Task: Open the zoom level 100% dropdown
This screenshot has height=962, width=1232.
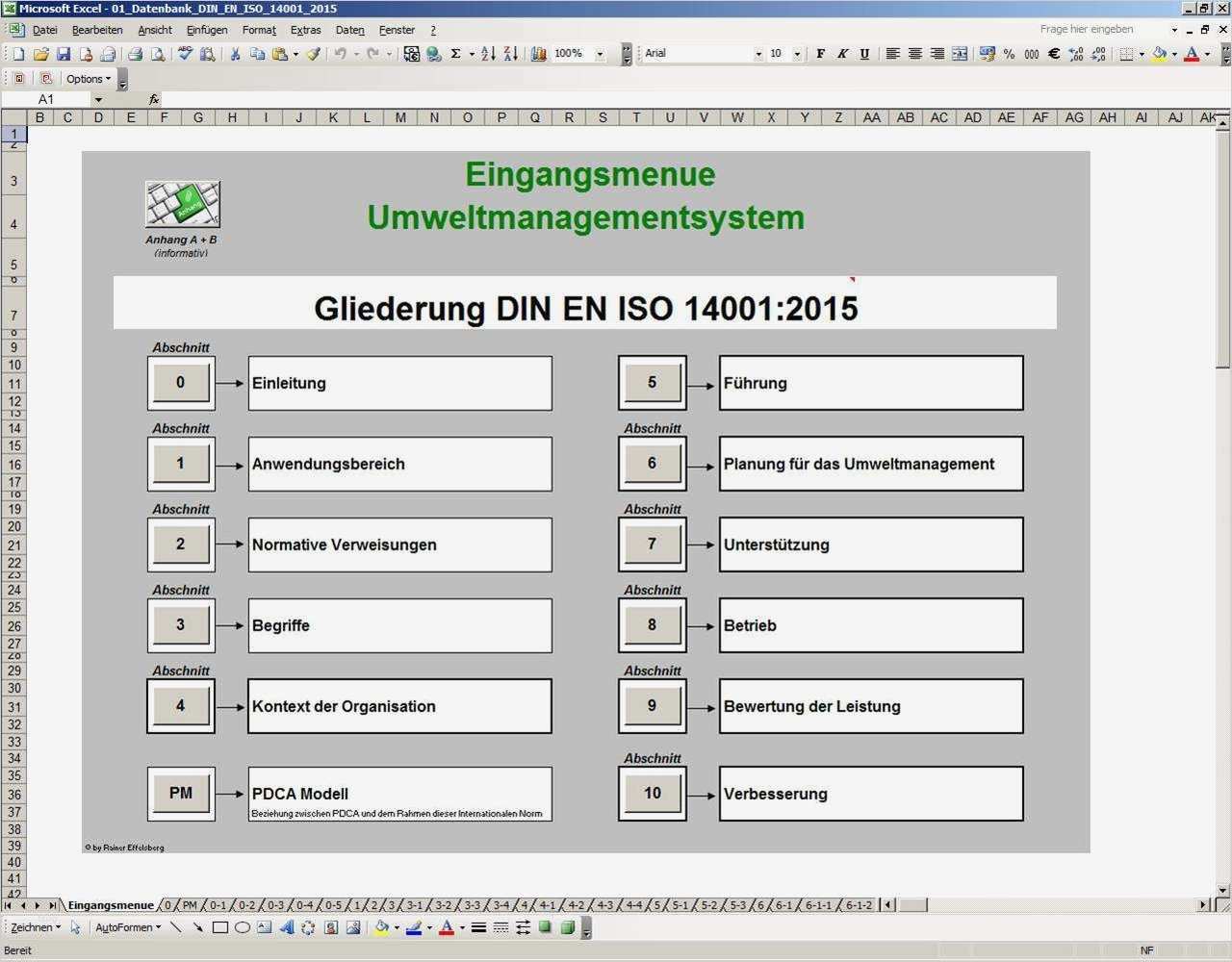Action: click(x=599, y=54)
